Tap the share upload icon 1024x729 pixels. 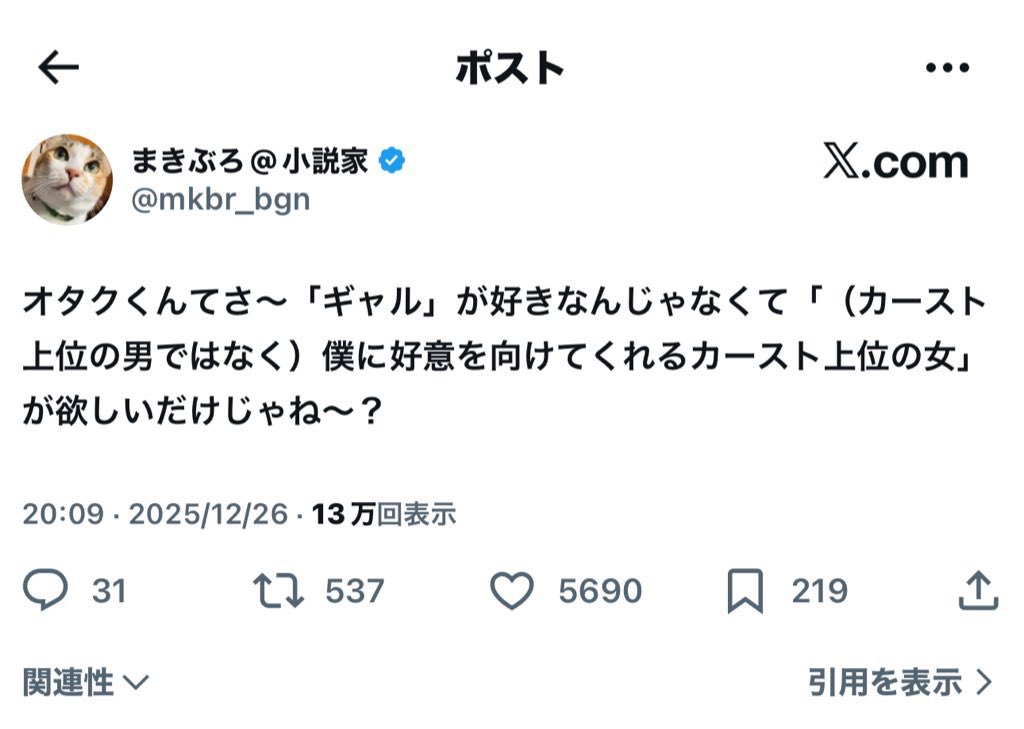click(x=978, y=590)
